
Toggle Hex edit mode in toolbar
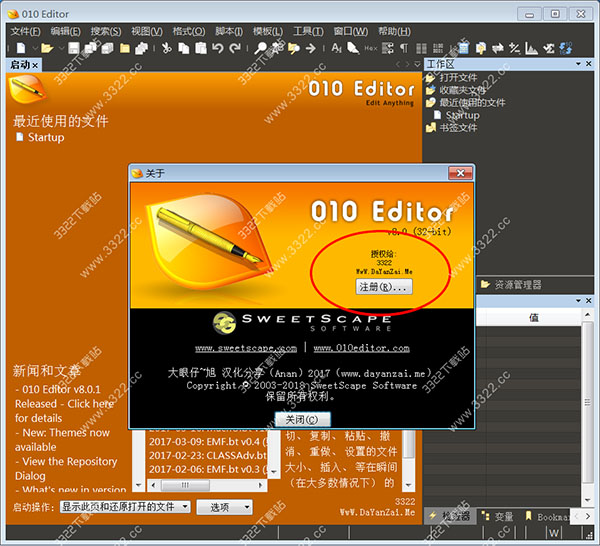[370, 48]
